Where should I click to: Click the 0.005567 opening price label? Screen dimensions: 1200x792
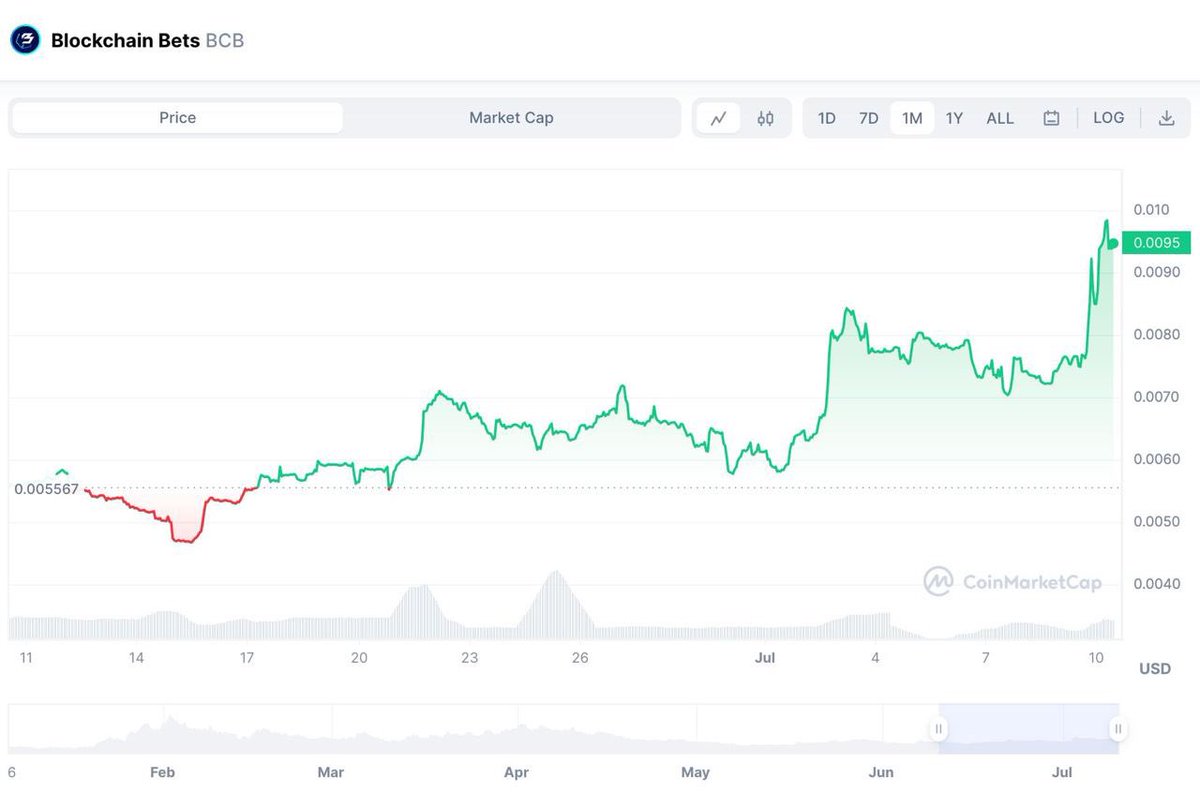coord(46,489)
